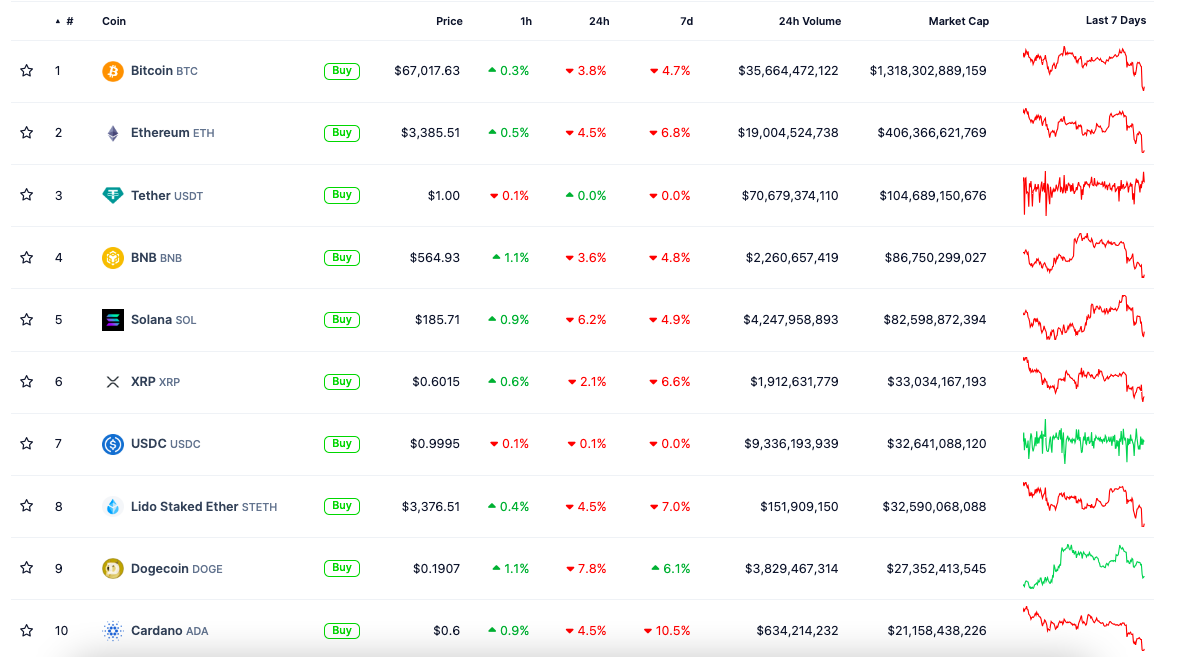Open the Solana SOL coin page

(164, 320)
